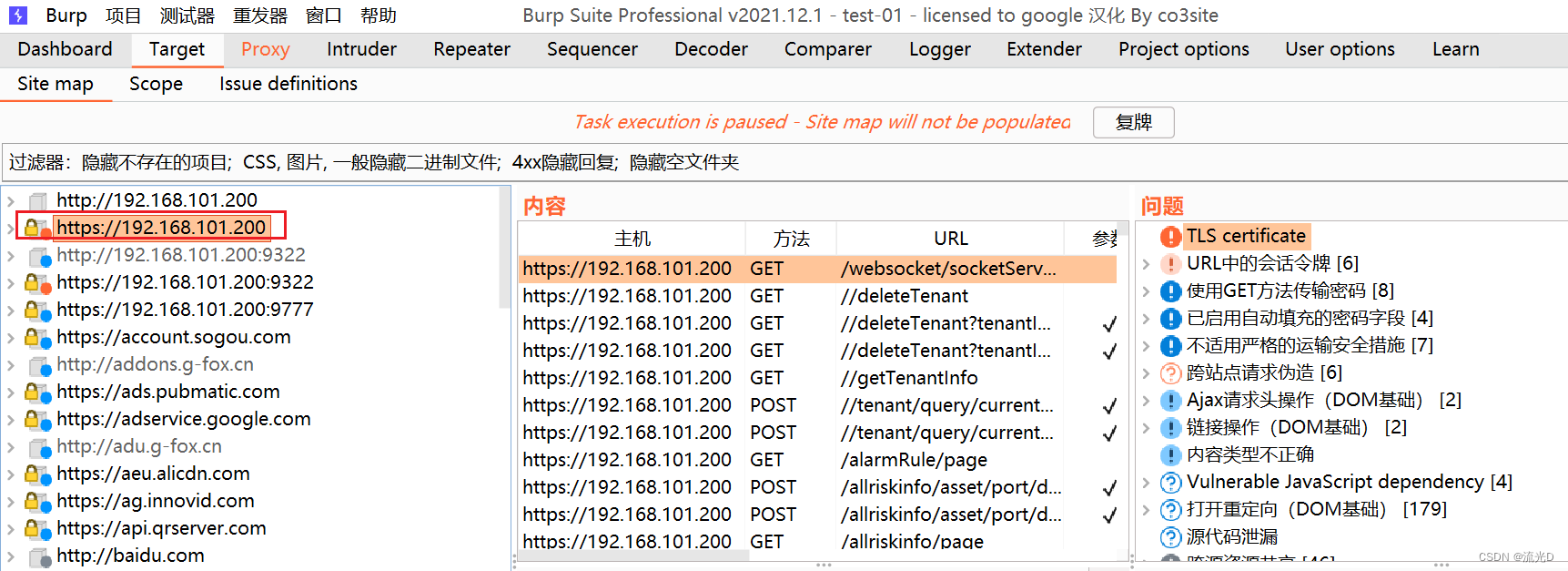This screenshot has width=1568, height=571.
Task: Click the severity icon of URL中的会话令牌 issue
Action: tap(1170, 264)
